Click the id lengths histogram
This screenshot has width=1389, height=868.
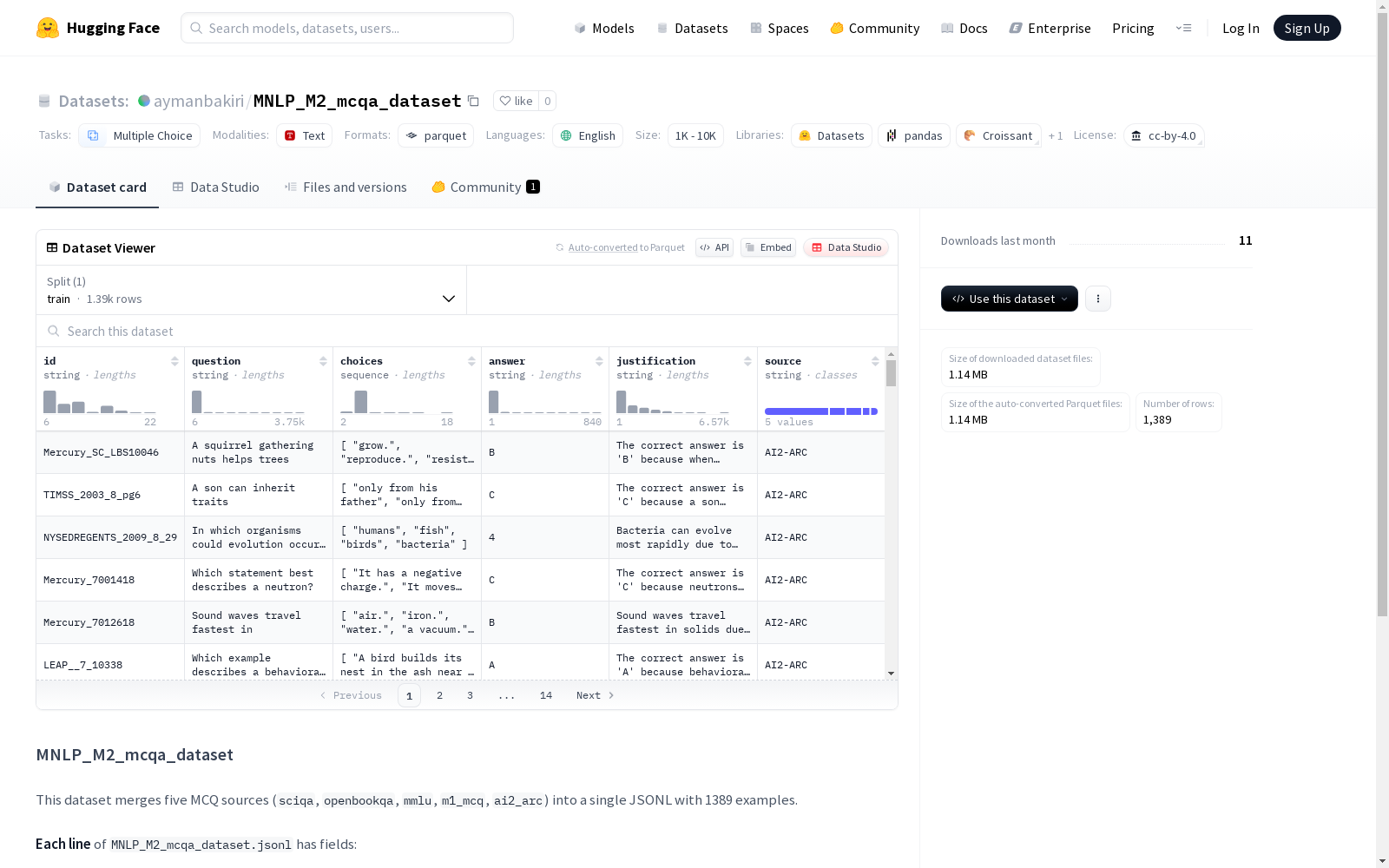[100, 402]
